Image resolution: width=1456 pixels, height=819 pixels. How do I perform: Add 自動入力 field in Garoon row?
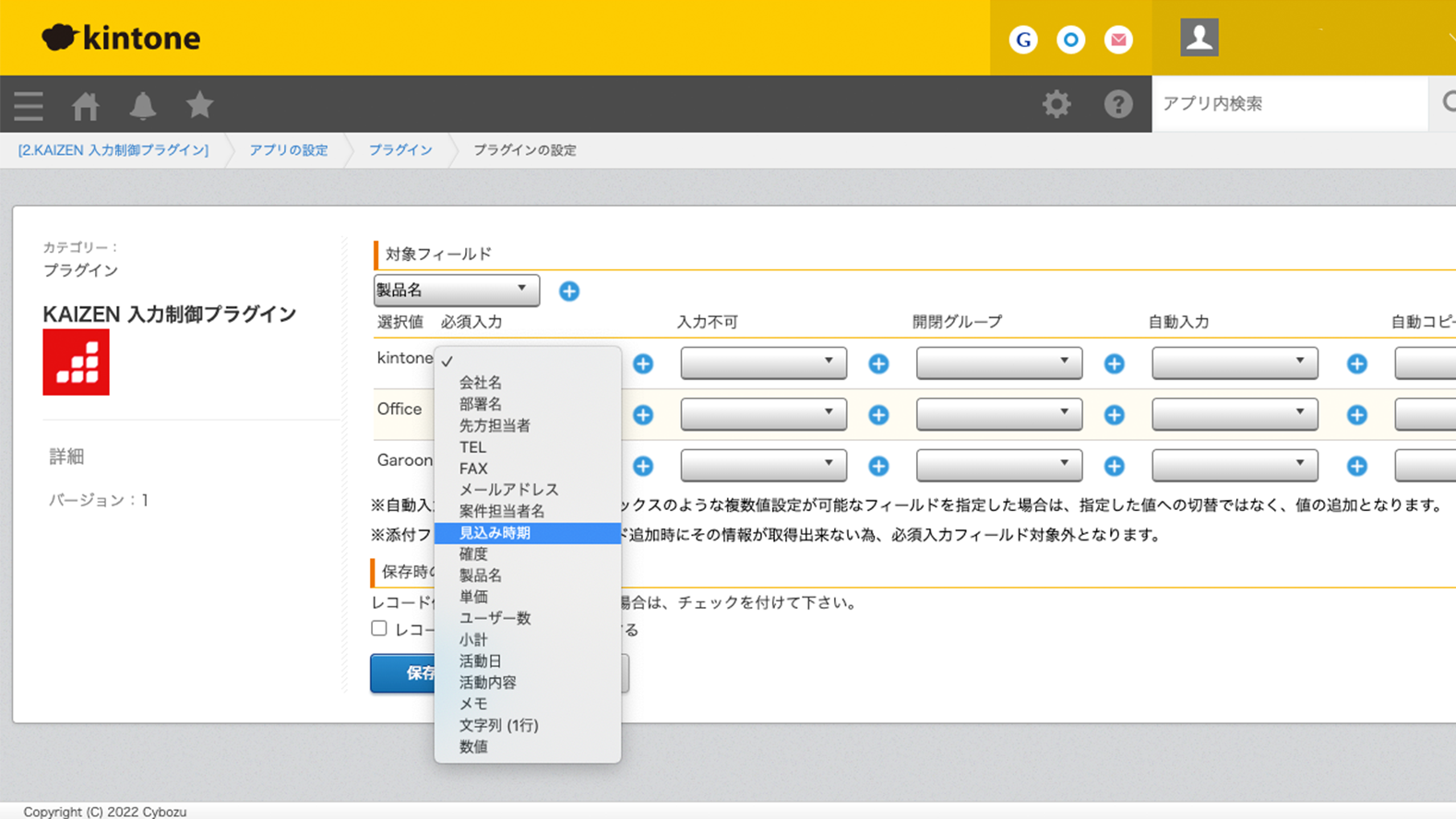pyautogui.click(x=1357, y=467)
